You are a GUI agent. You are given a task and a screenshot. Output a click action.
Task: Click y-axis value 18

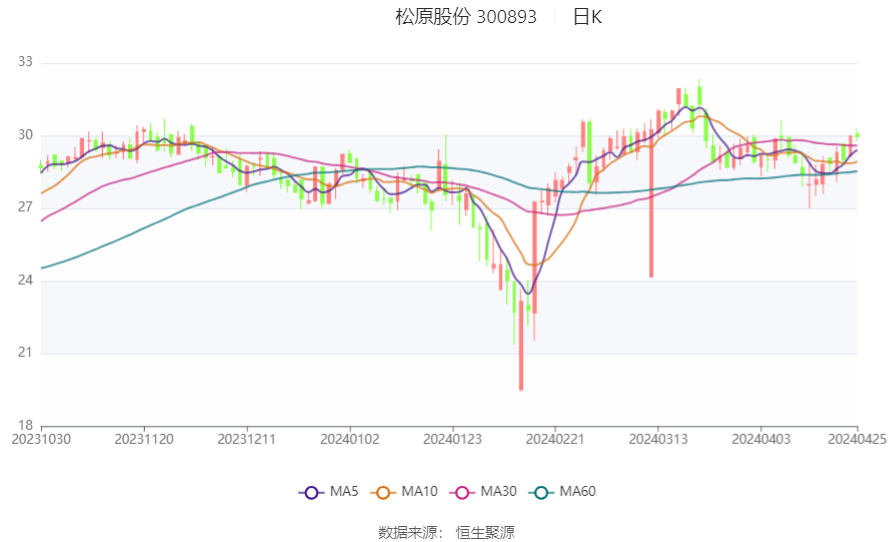(25, 425)
